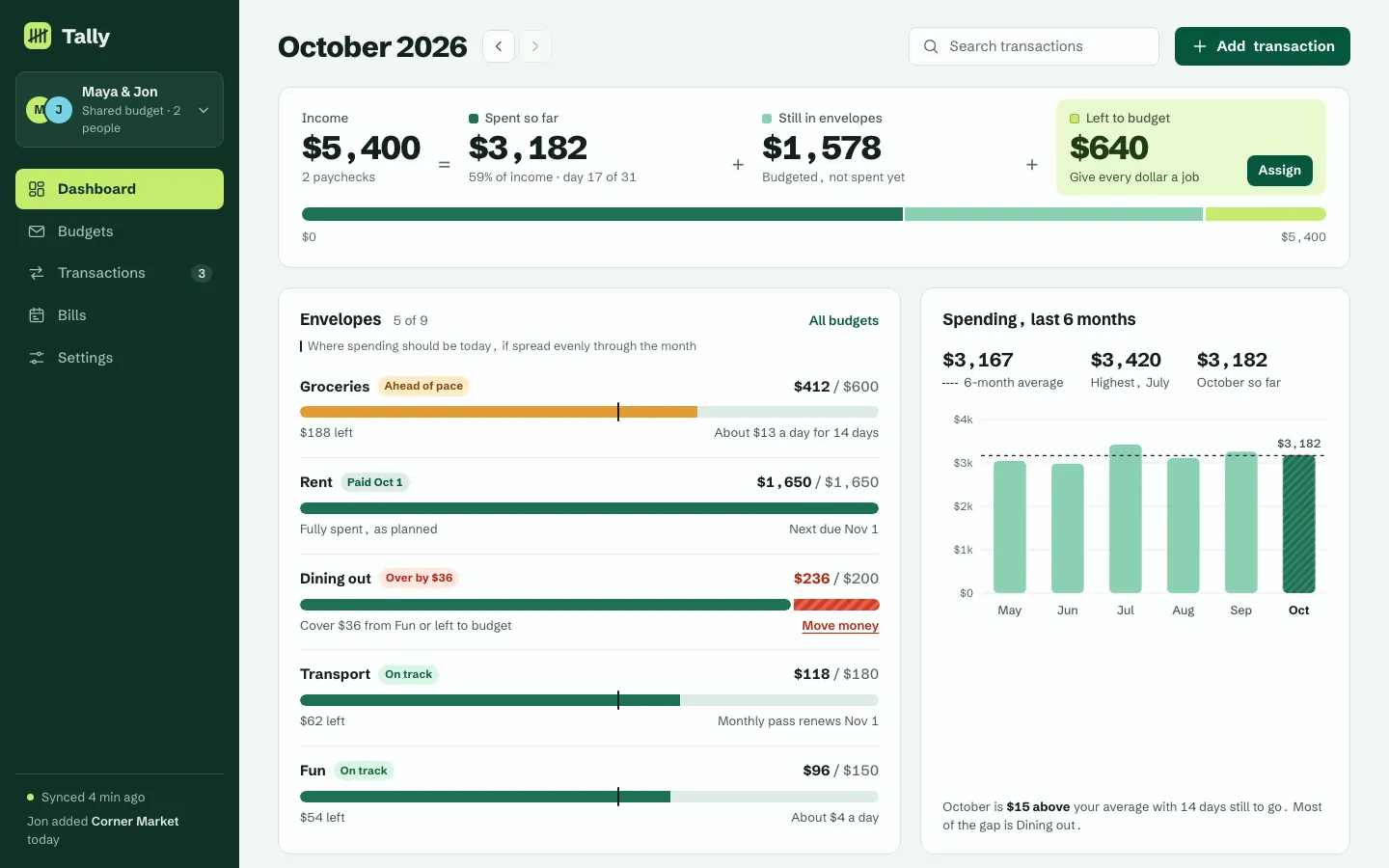Click the $3,182 spent so far amount
Image resolution: width=1389 pixels, height=868 pixels.
[528, 148]
